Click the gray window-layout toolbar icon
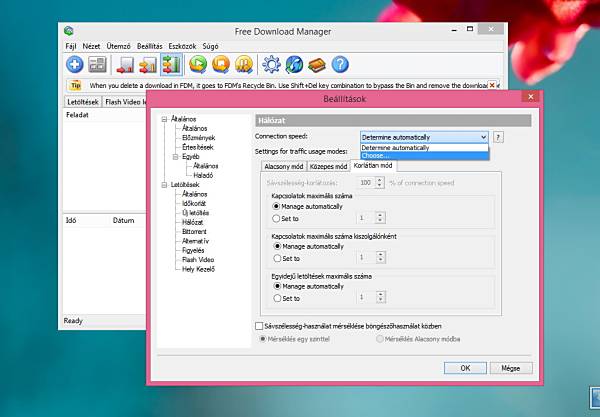Viewport: 600px width, 417px height. click(97, 64)
